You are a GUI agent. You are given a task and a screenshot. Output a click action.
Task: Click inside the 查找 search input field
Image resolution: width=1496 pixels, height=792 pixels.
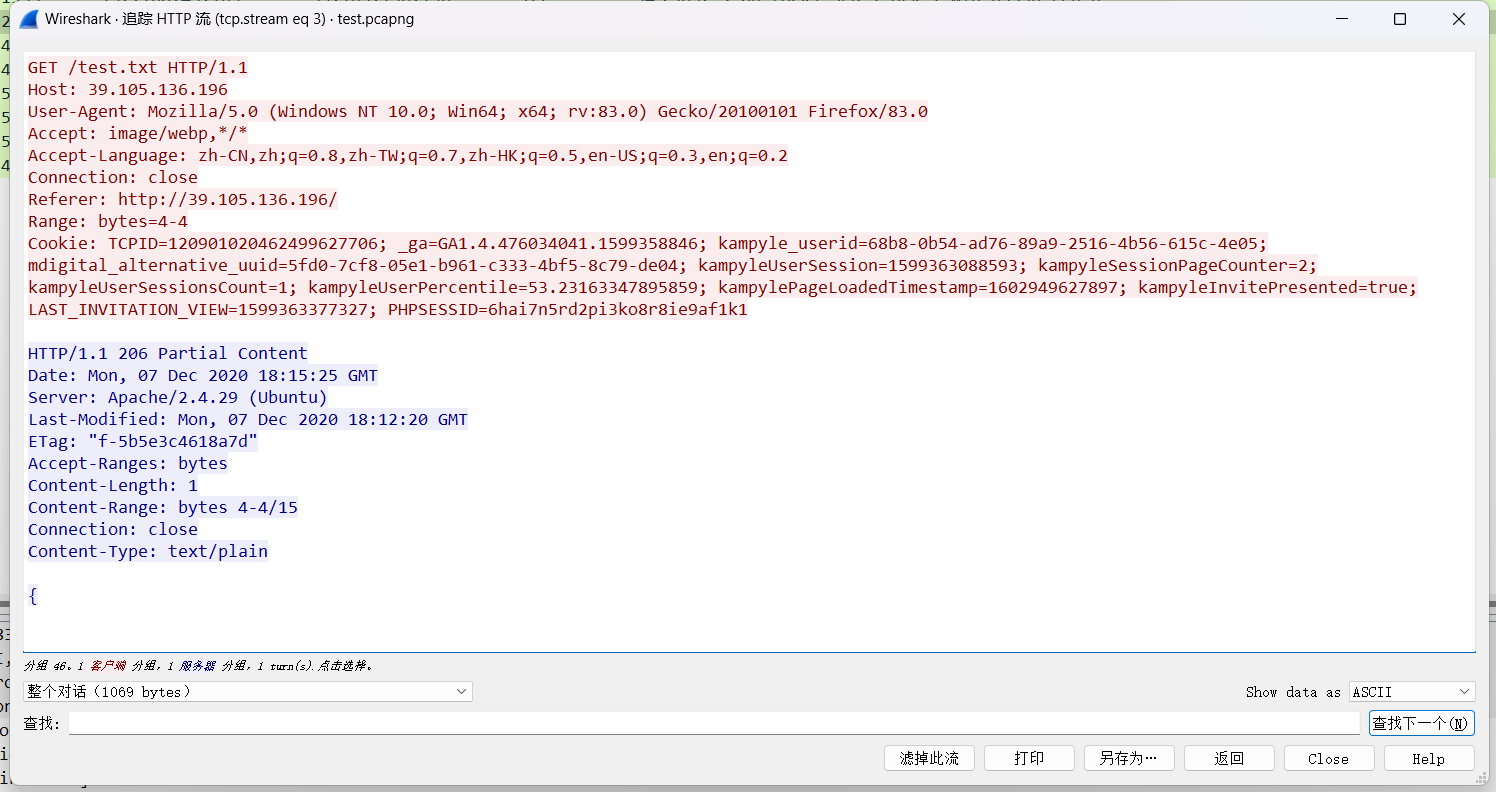click(700, 723)
